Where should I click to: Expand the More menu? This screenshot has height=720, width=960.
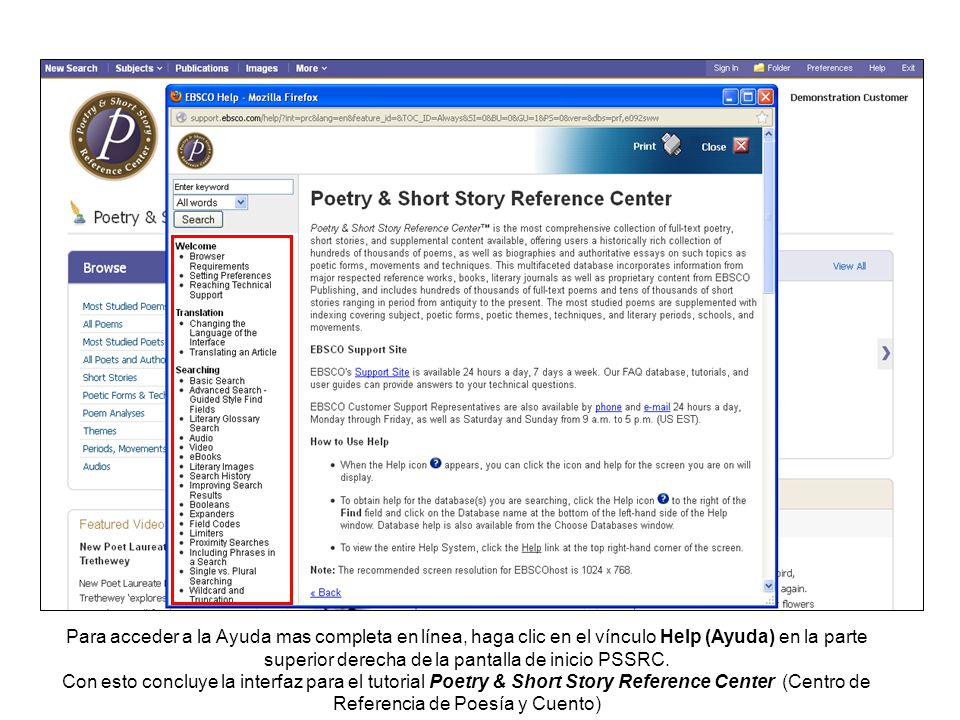tap(311, 69)
